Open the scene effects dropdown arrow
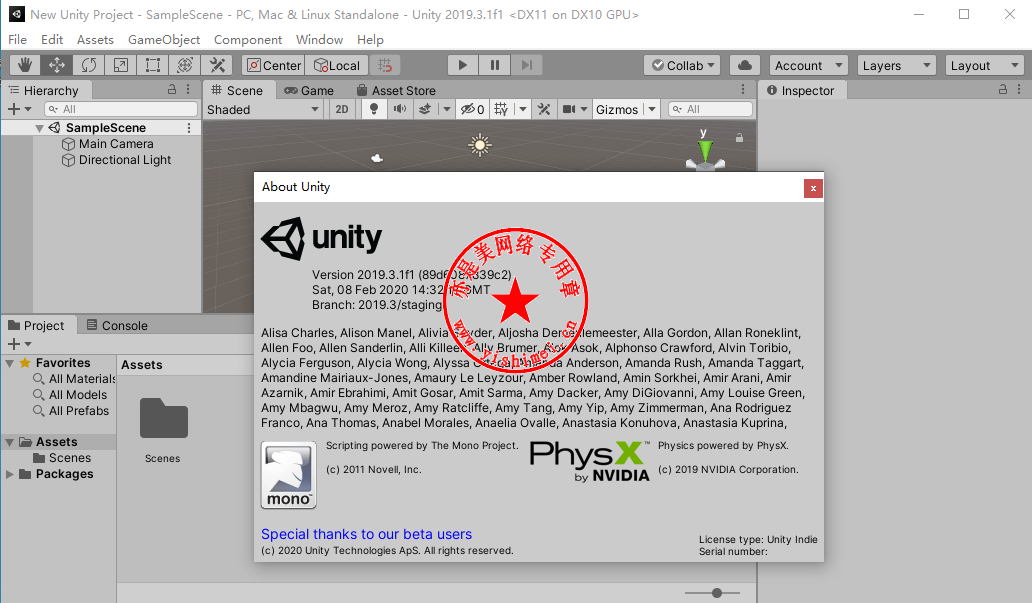1032x603 pixels. coord(446,109)
